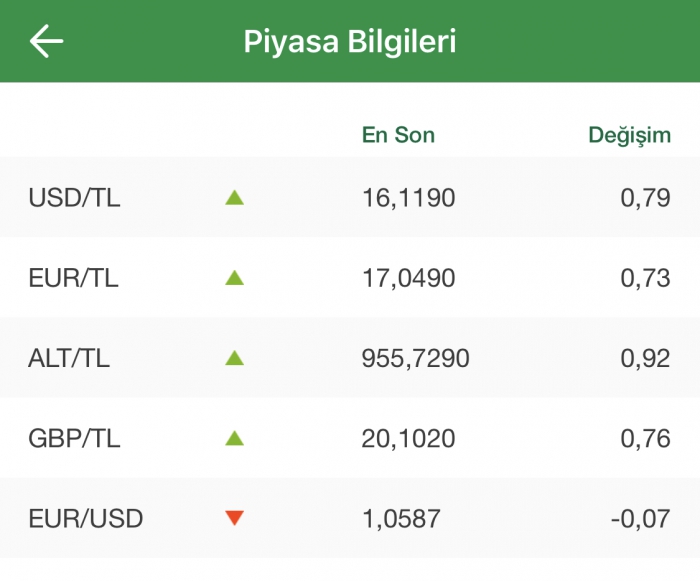
Task: Click the green up arrow for USD/TL
Action: tap(235, 198)
